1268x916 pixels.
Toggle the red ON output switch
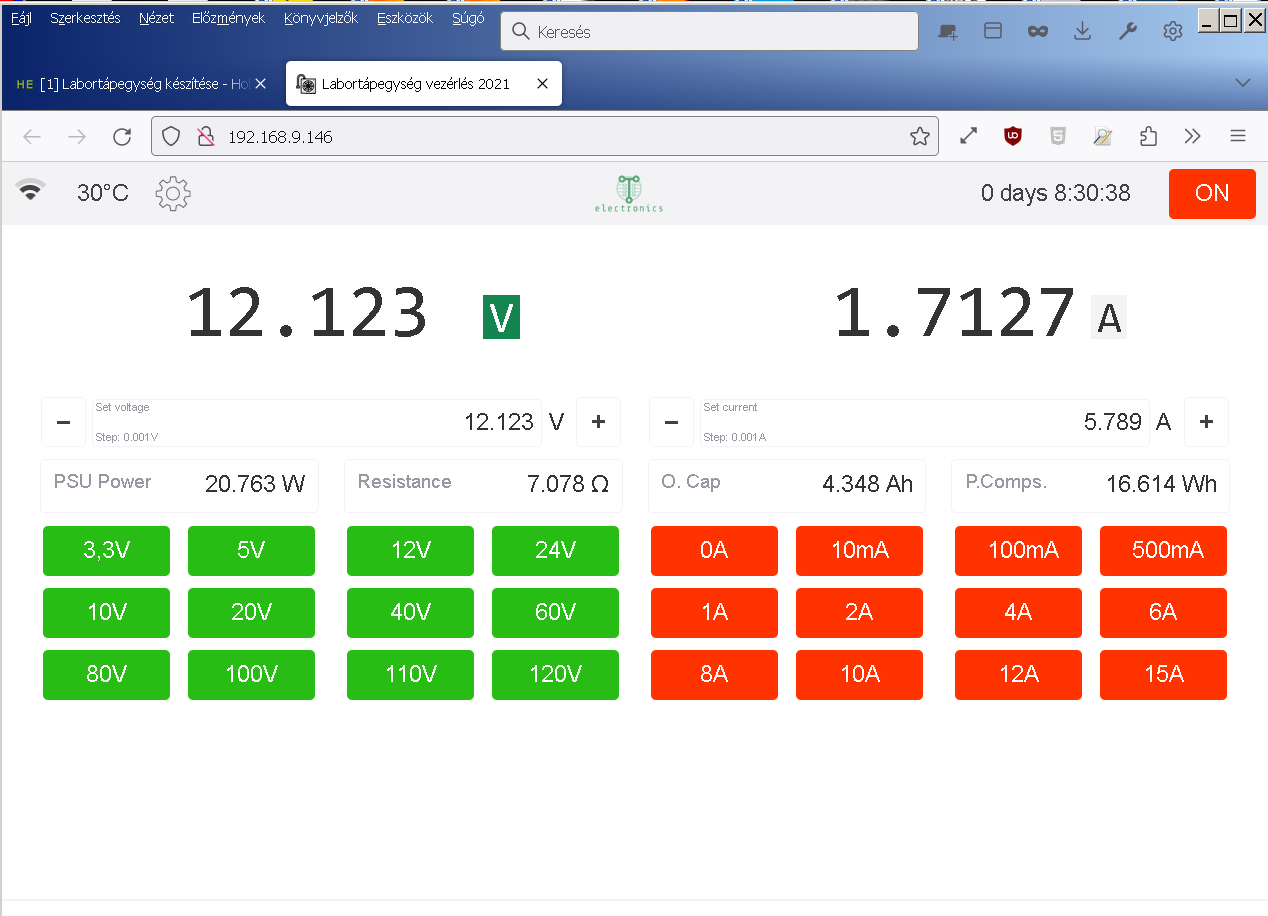[x=1212, y=193]
